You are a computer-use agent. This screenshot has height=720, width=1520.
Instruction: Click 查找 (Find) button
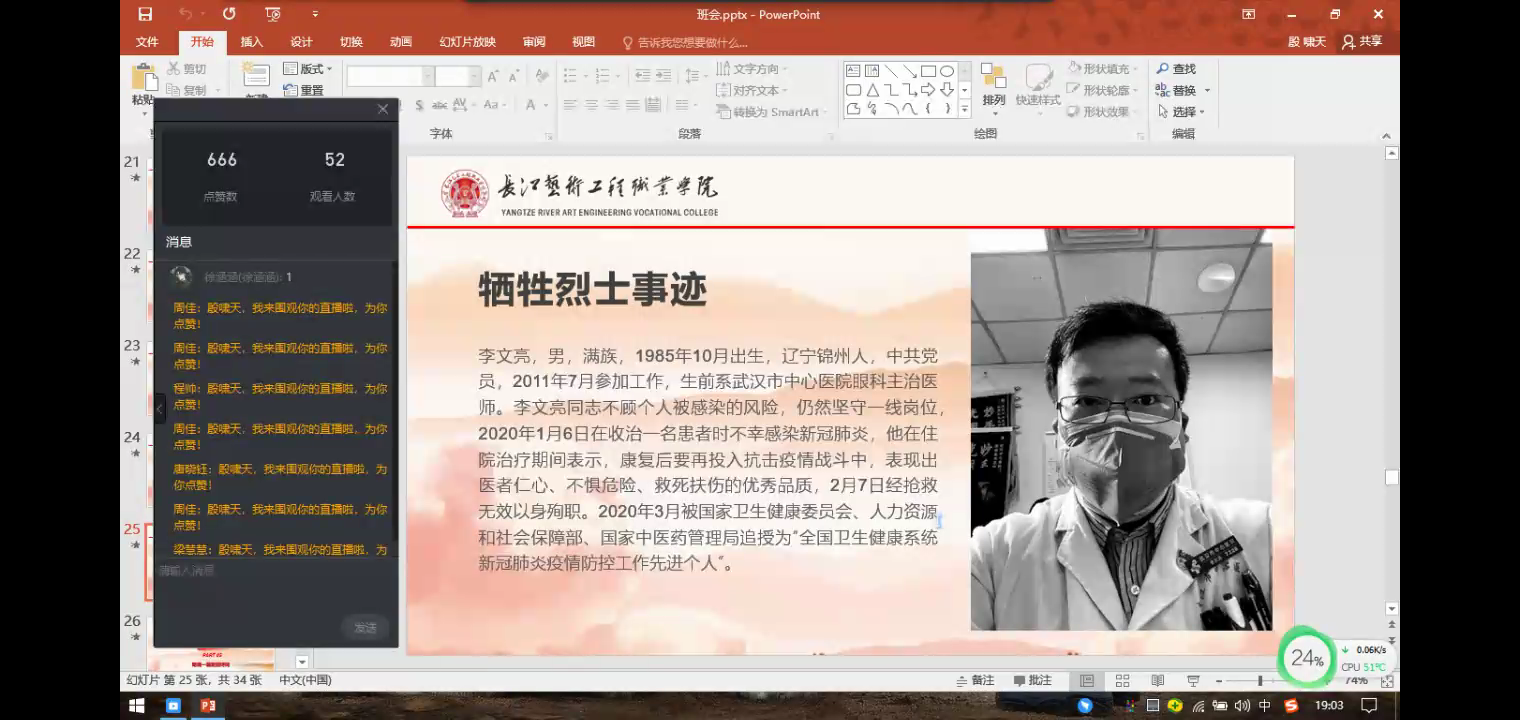(1177, 69)
